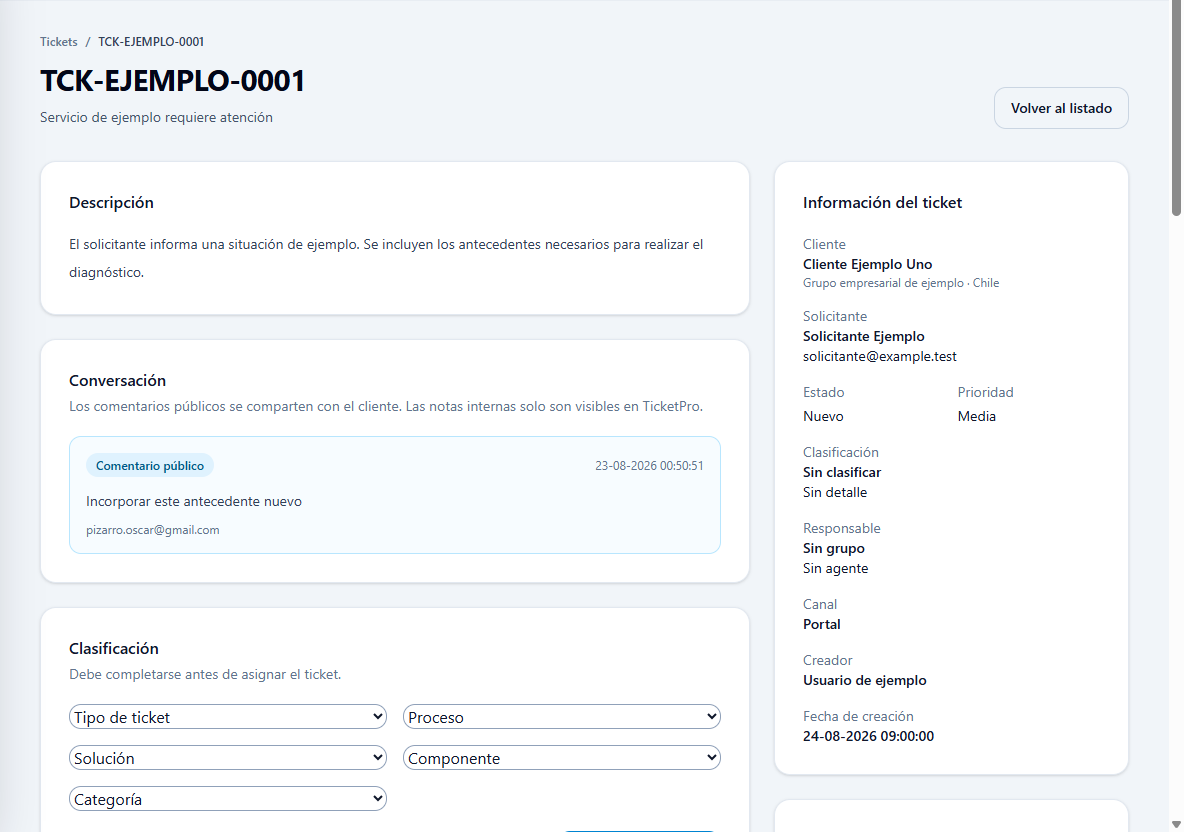The height and width of the screenshot is (832, 1184).
Task: Click the Comentario público badge
Action: pos(150,466)
